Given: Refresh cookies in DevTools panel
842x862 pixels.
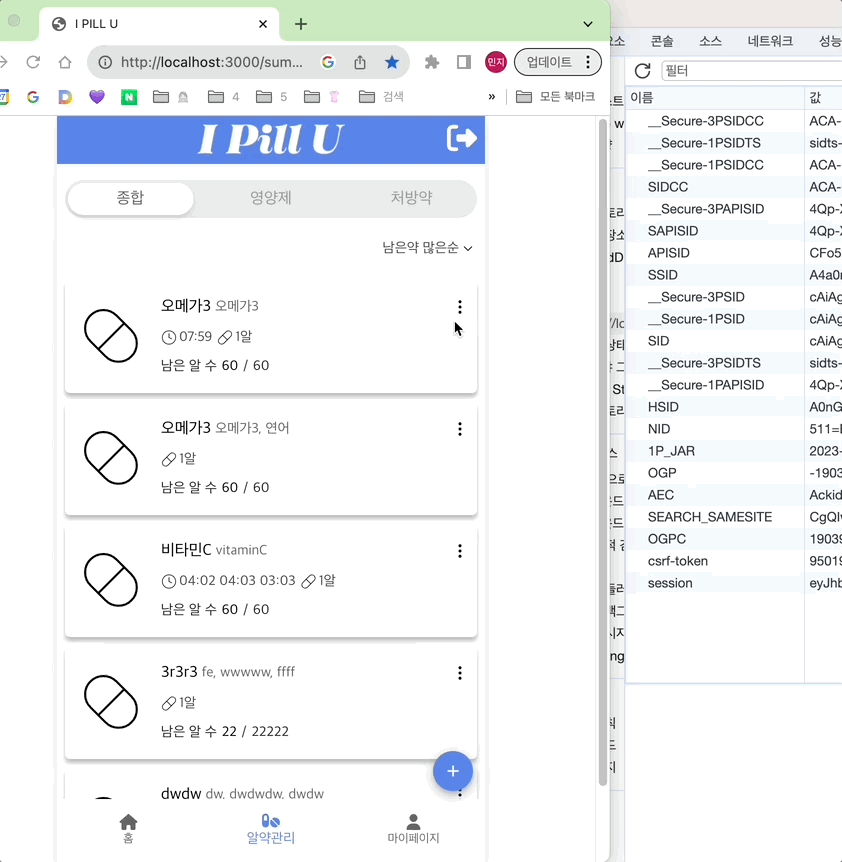Looking at the screenshot, I should click(x=642, y=70).
